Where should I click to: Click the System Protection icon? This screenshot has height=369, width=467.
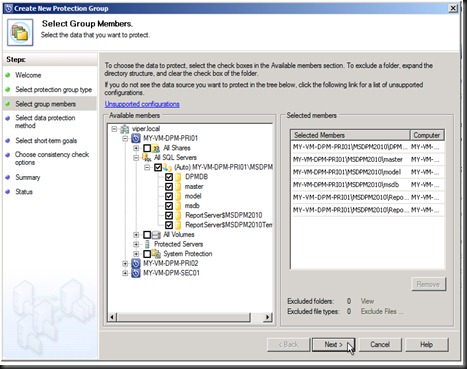point(156,254)
